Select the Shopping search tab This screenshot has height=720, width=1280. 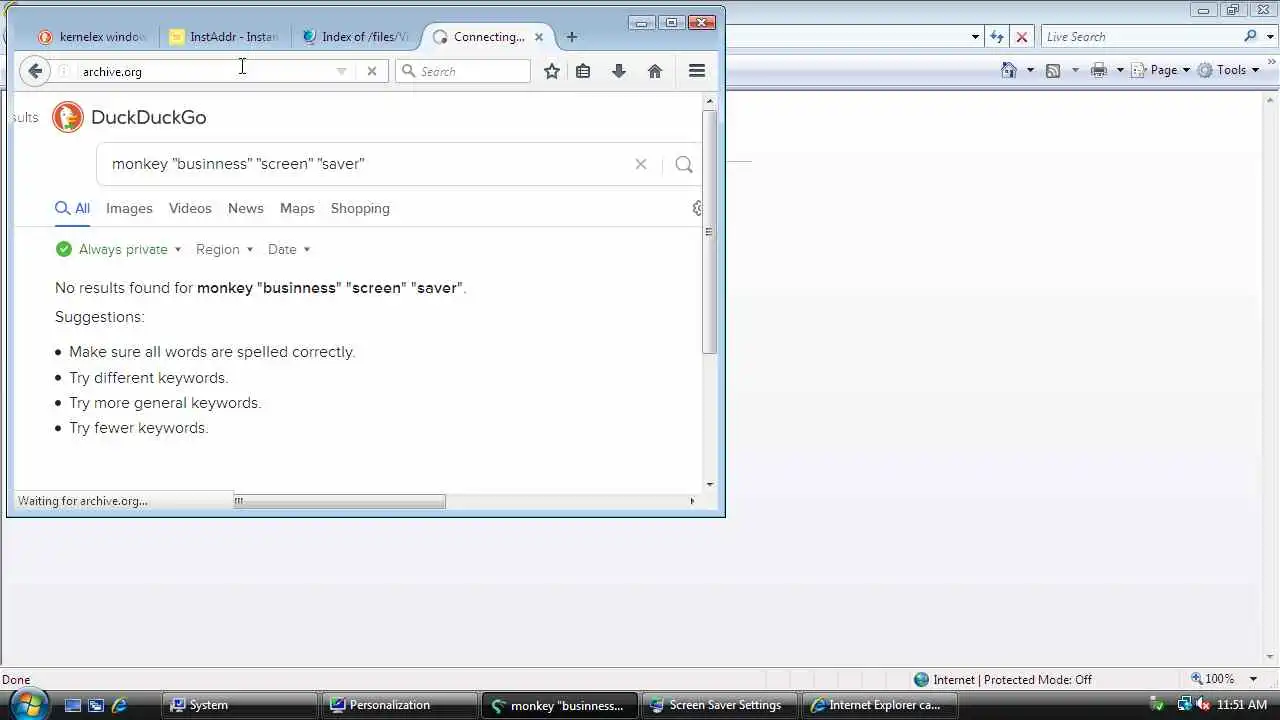click(360, 208)
